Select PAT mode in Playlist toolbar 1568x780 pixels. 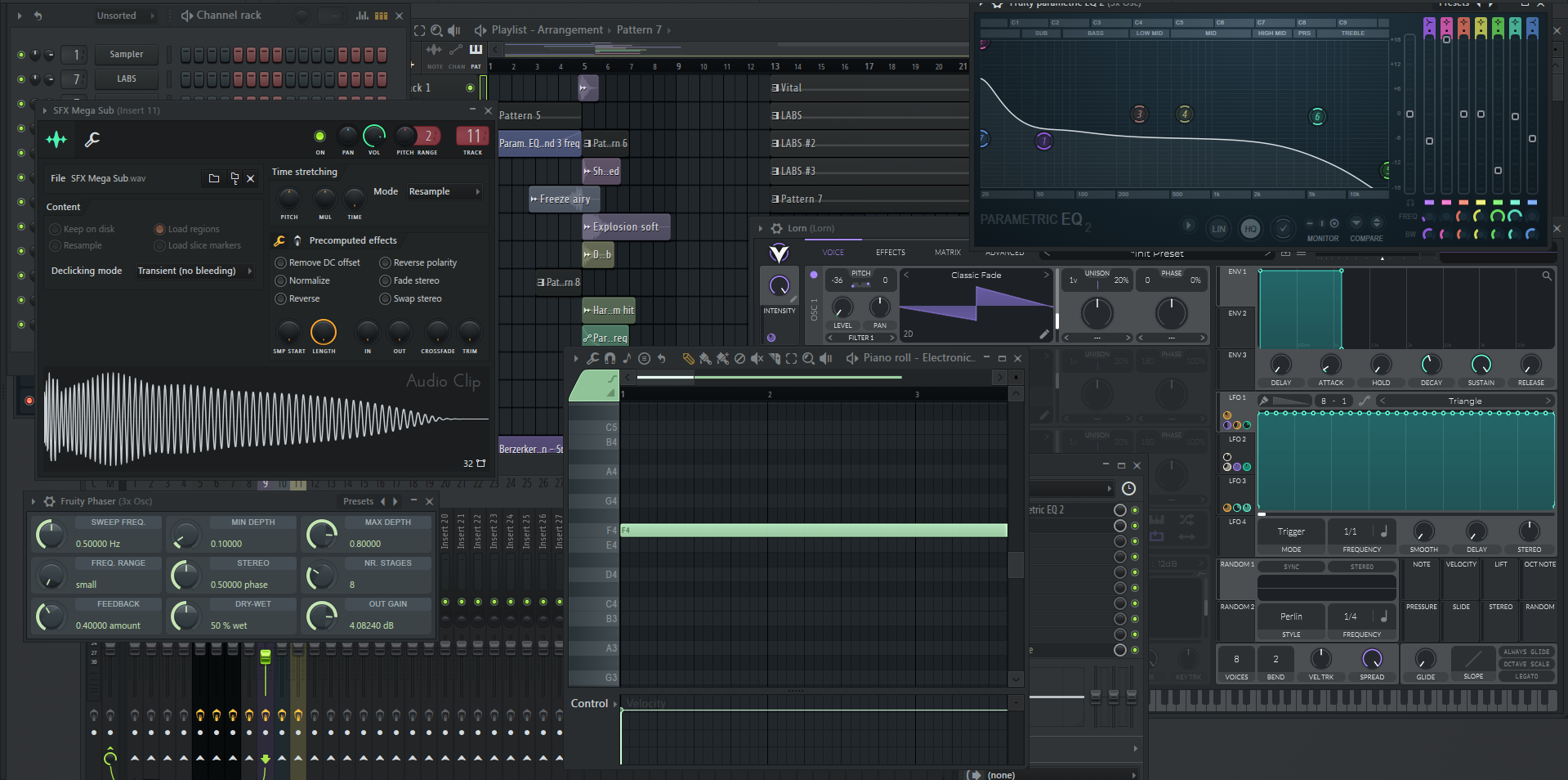(x=476, y=55)
